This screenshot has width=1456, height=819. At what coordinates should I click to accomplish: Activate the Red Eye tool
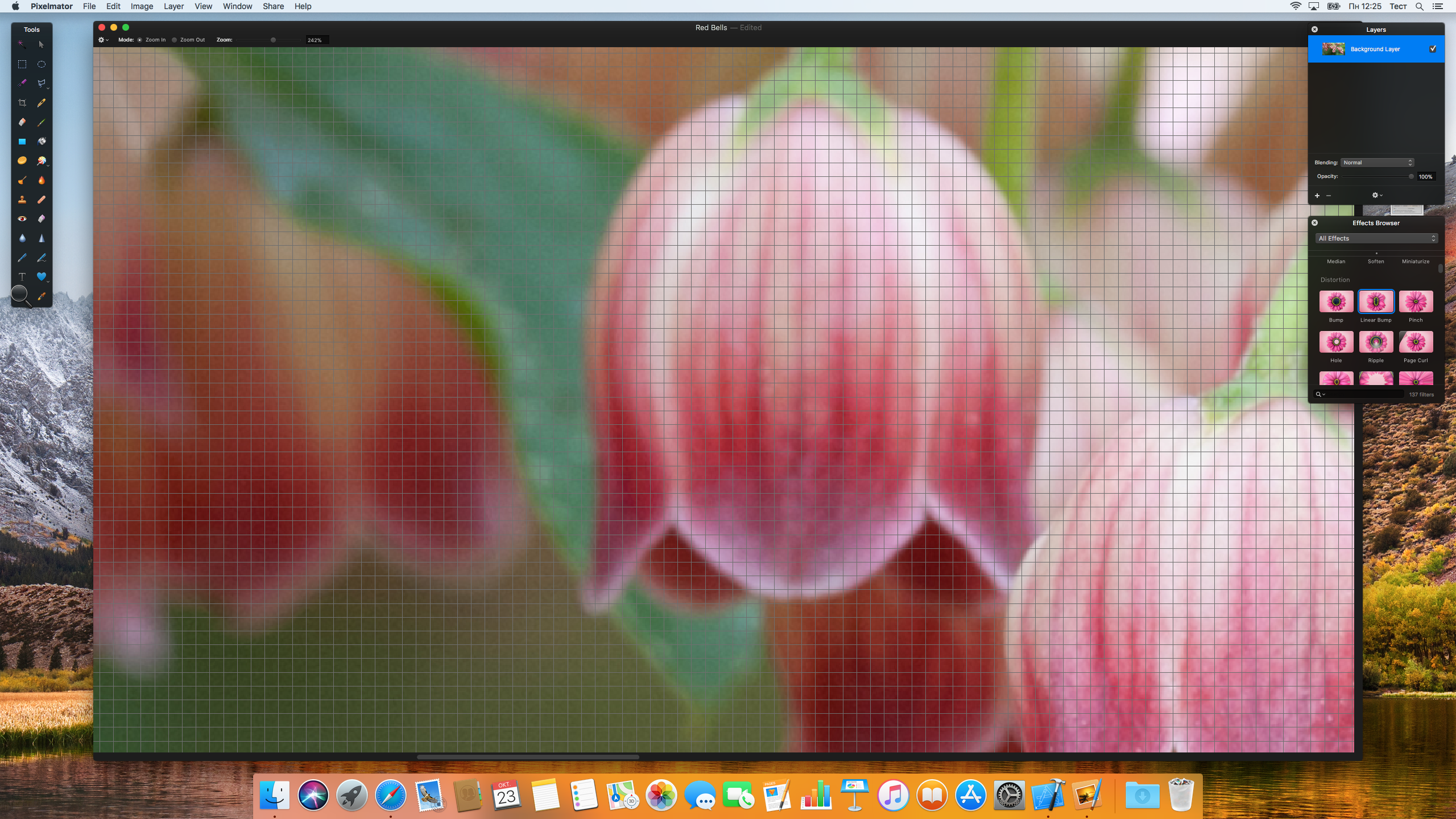tap(22, 219)
